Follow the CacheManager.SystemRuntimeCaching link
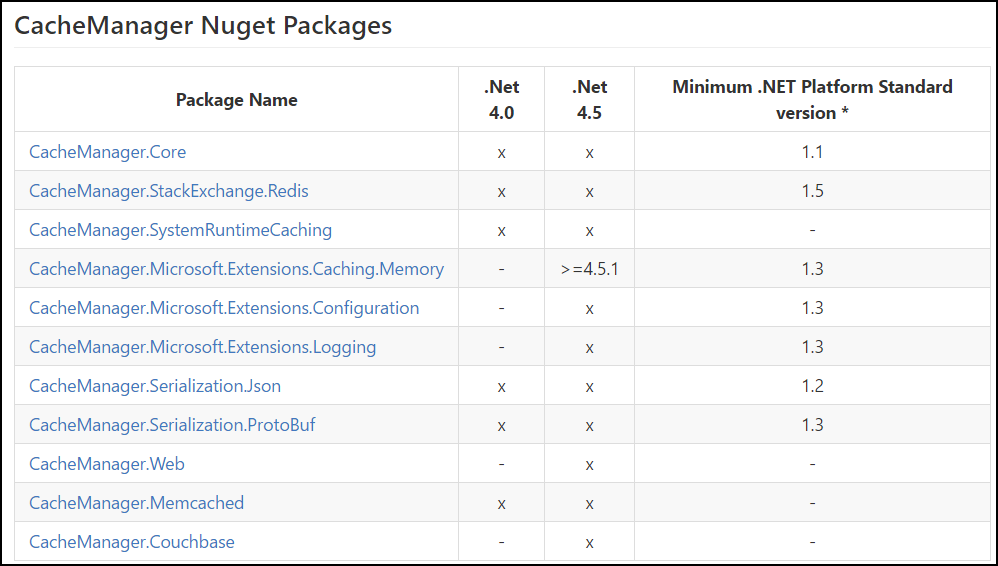This screenshot has width=998, height=566. point(181,230)
